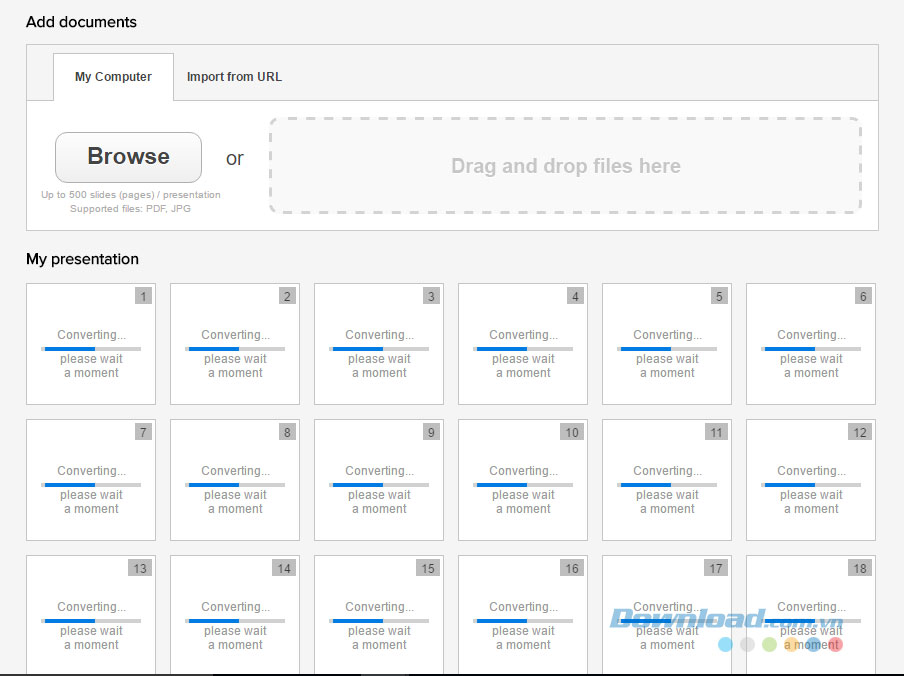Screen dimensions: 904x676
Task: Select slide thumbnail number 2
Action: click(235, 344)
